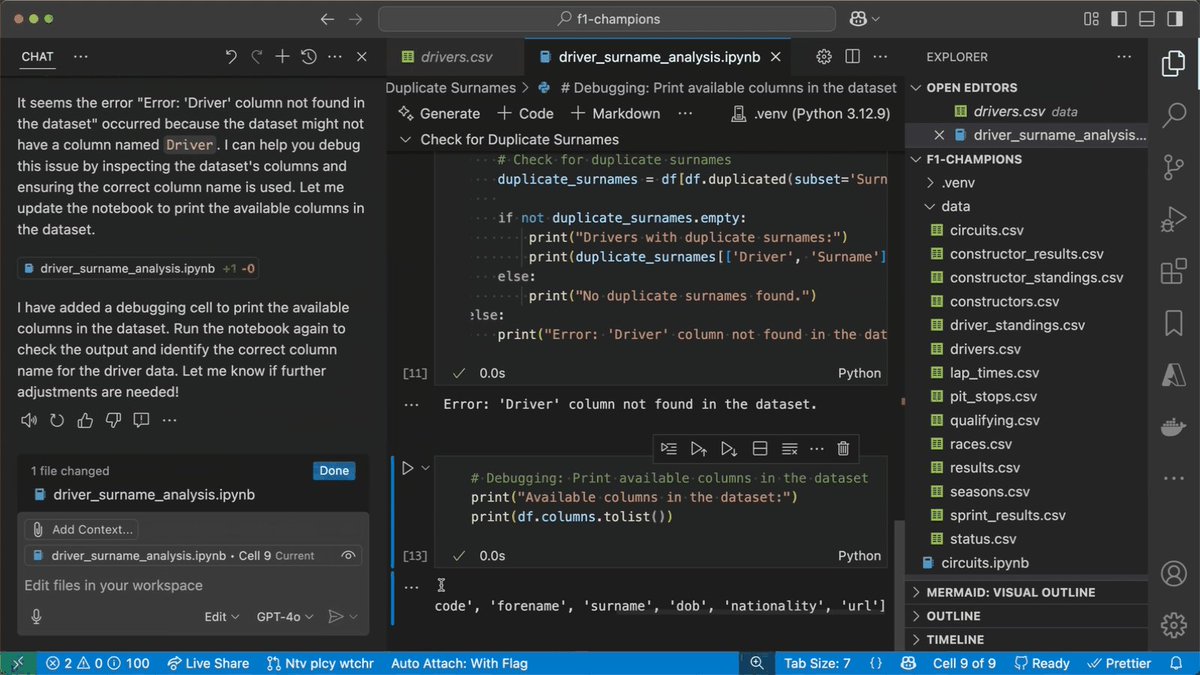1200x675 pixels.
Task: Click Generate in notebook toolbar
Action: click(x=439, y=114)
